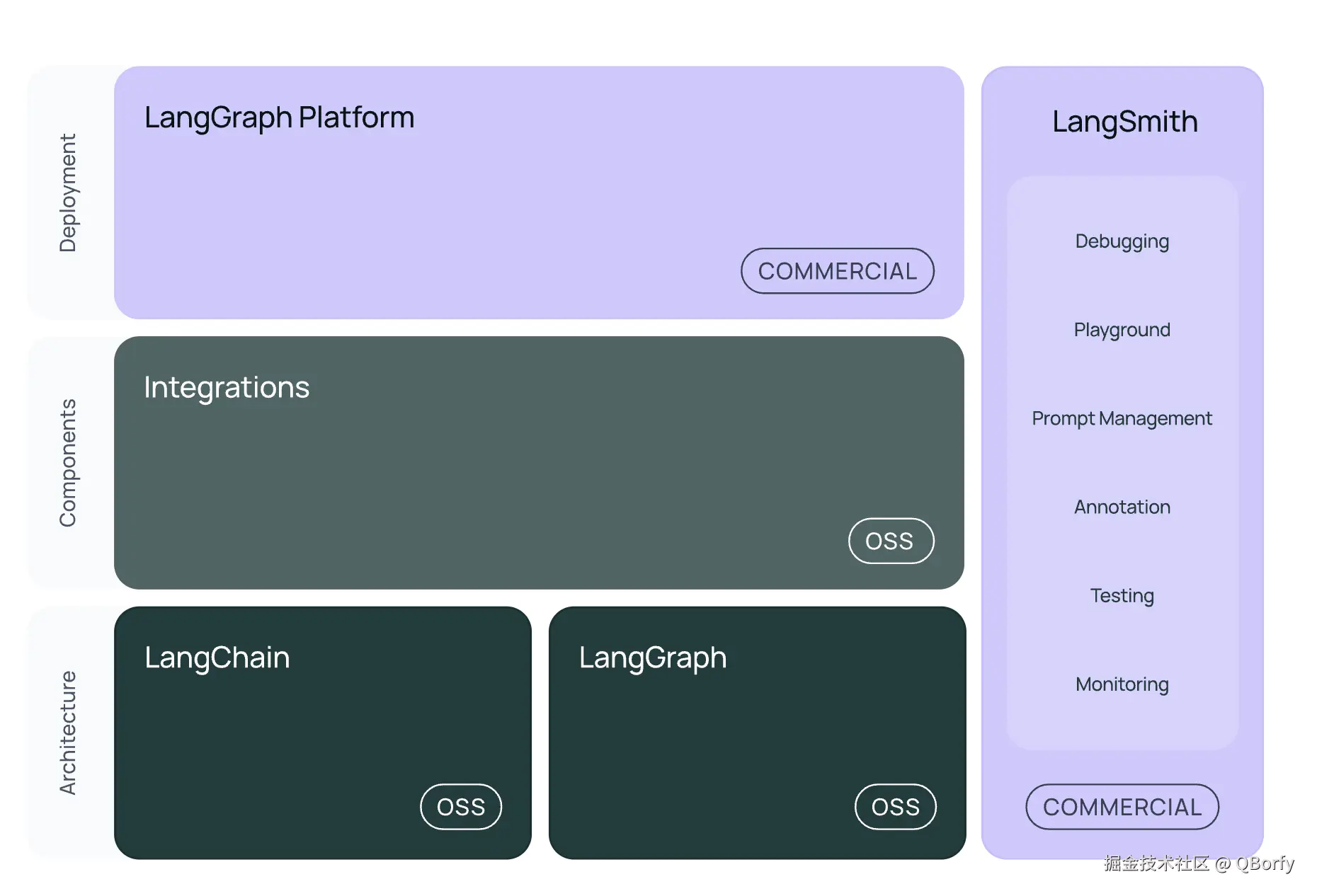Select the Integrations title text

[227, 388]
